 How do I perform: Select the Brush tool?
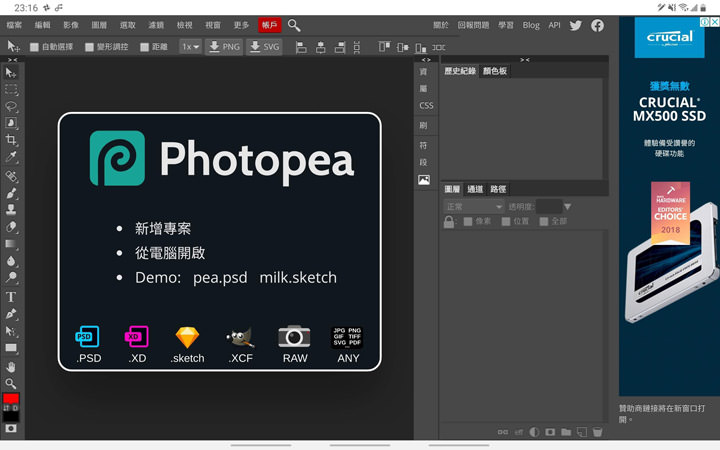pos(11,193)
